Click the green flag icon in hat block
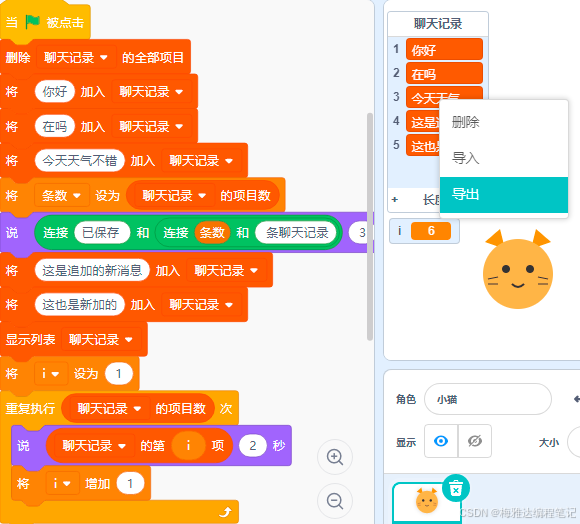 tap(33, 22)
